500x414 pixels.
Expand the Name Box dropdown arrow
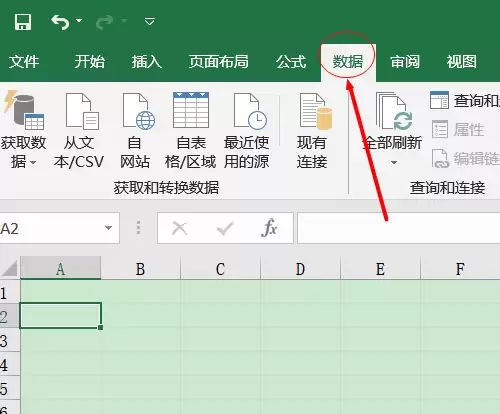click(x=108, y=228)
